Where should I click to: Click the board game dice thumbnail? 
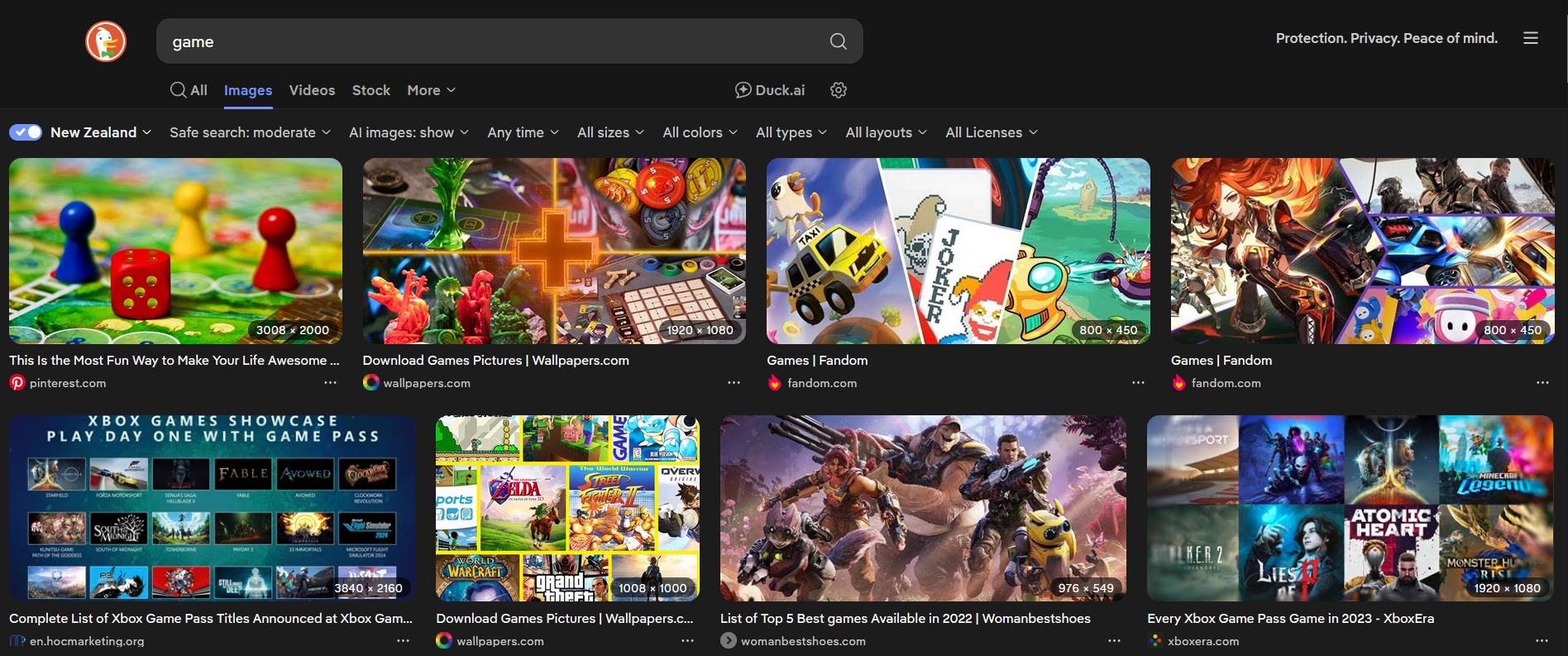coord(175,251)
